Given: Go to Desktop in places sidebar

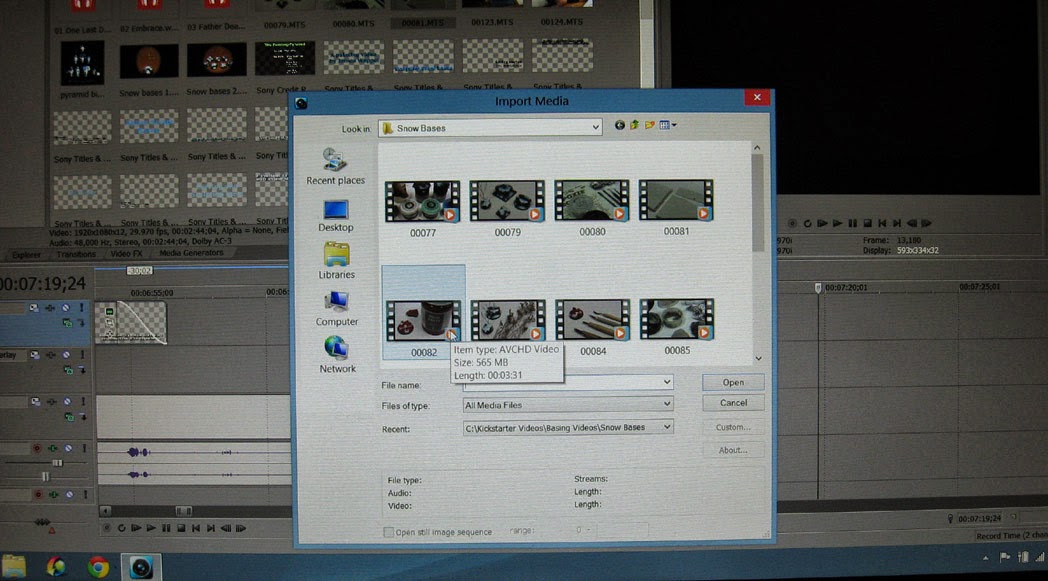Looking at the screenshot, I should (336, 215).
